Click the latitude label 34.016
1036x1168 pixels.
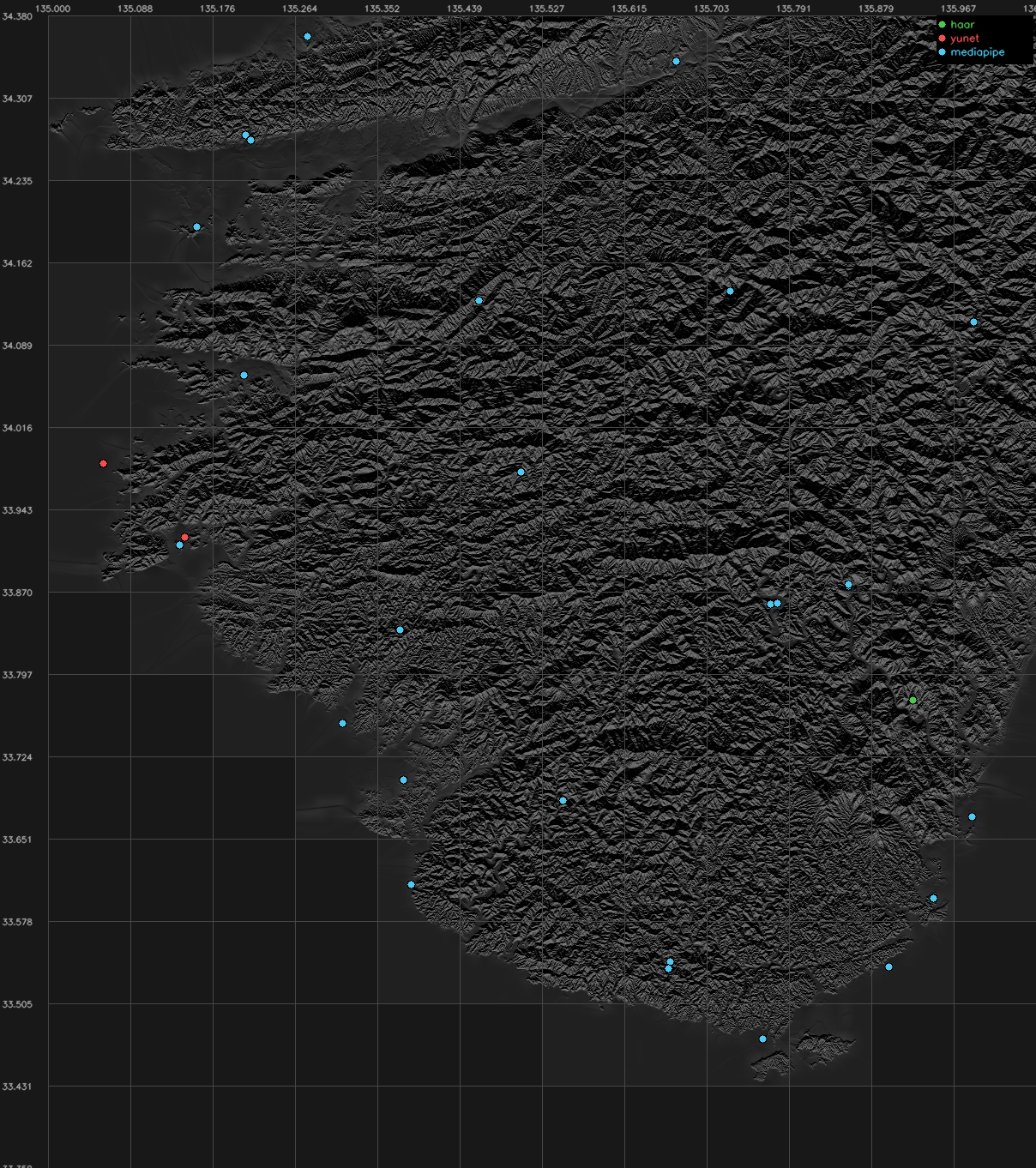point(17,428)
